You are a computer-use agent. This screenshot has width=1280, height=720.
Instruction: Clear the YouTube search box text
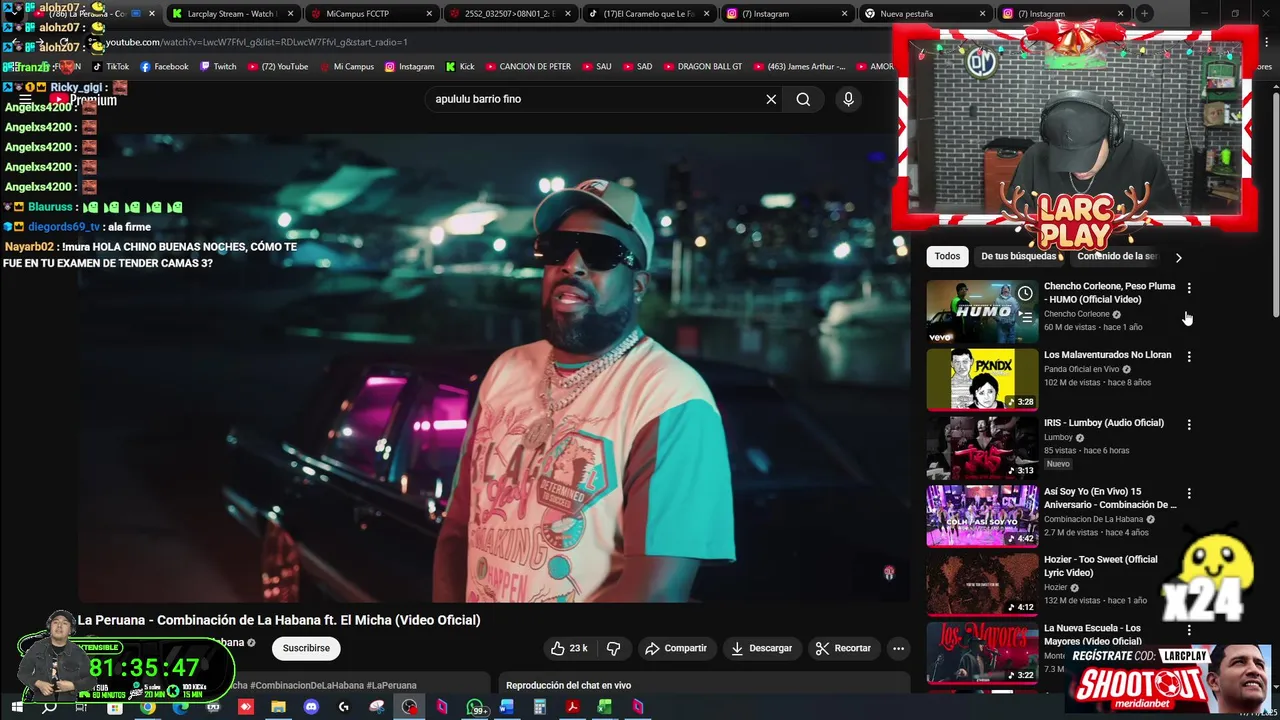tap(771, 99)
